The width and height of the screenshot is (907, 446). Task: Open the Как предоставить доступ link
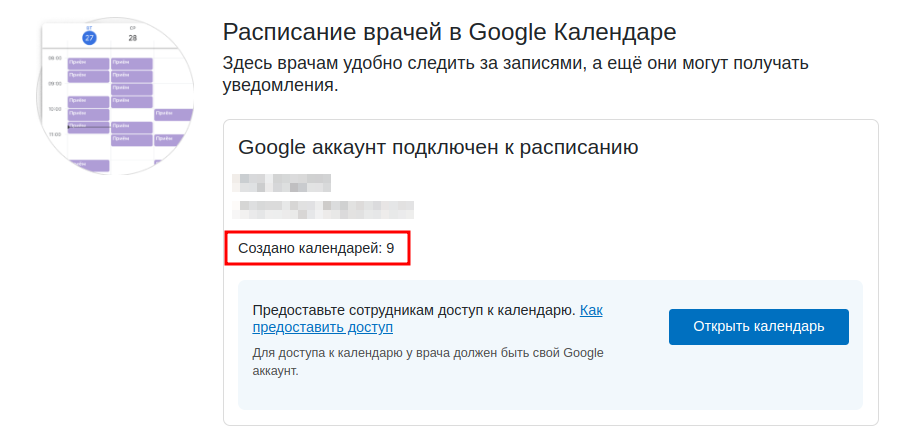[x=427, y=319]
